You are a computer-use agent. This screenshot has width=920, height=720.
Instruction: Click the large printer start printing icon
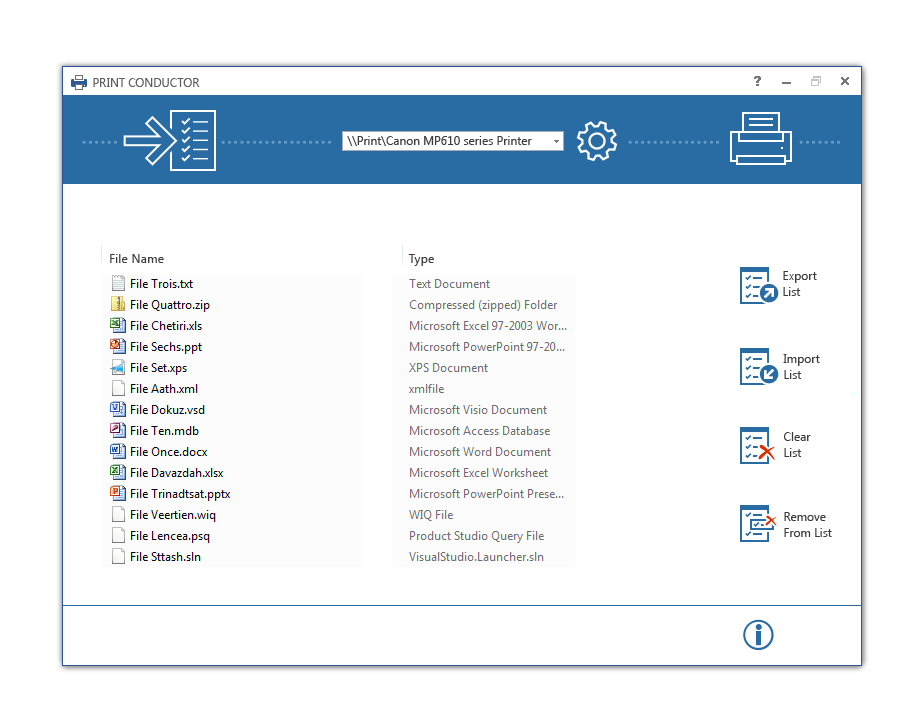click(761, 138)
